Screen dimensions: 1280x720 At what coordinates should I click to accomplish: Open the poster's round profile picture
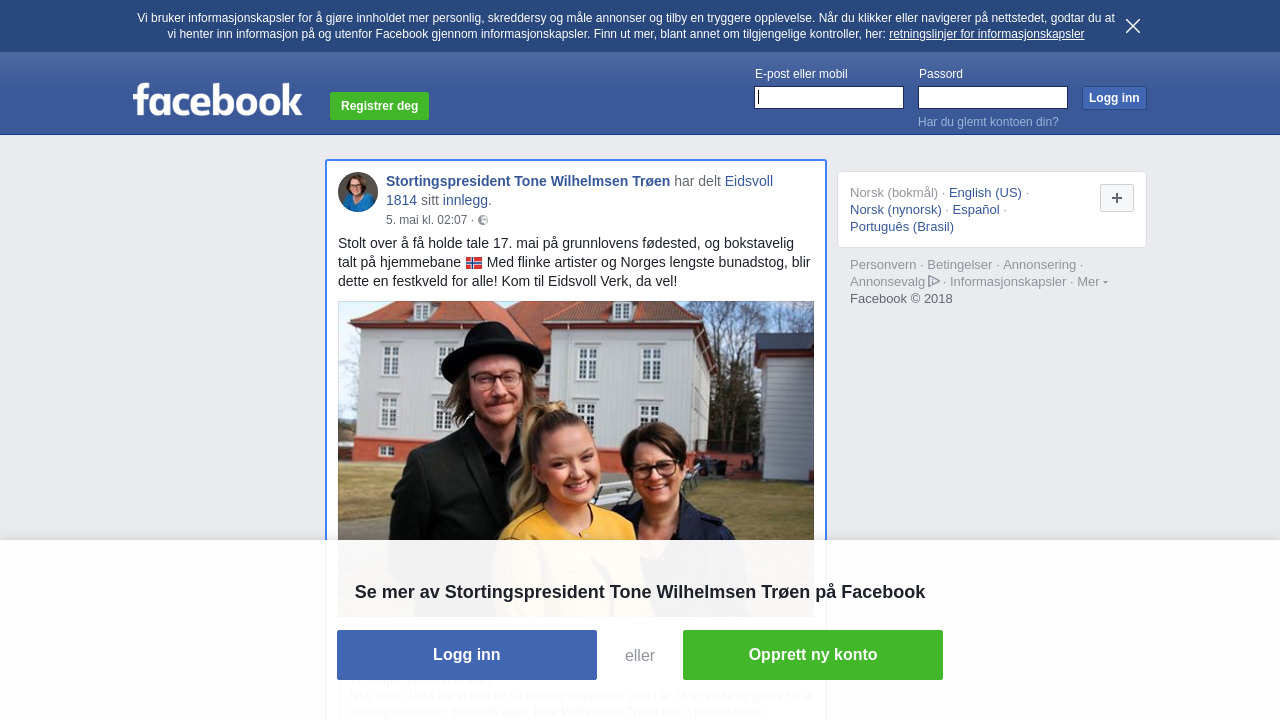(358, 192)
